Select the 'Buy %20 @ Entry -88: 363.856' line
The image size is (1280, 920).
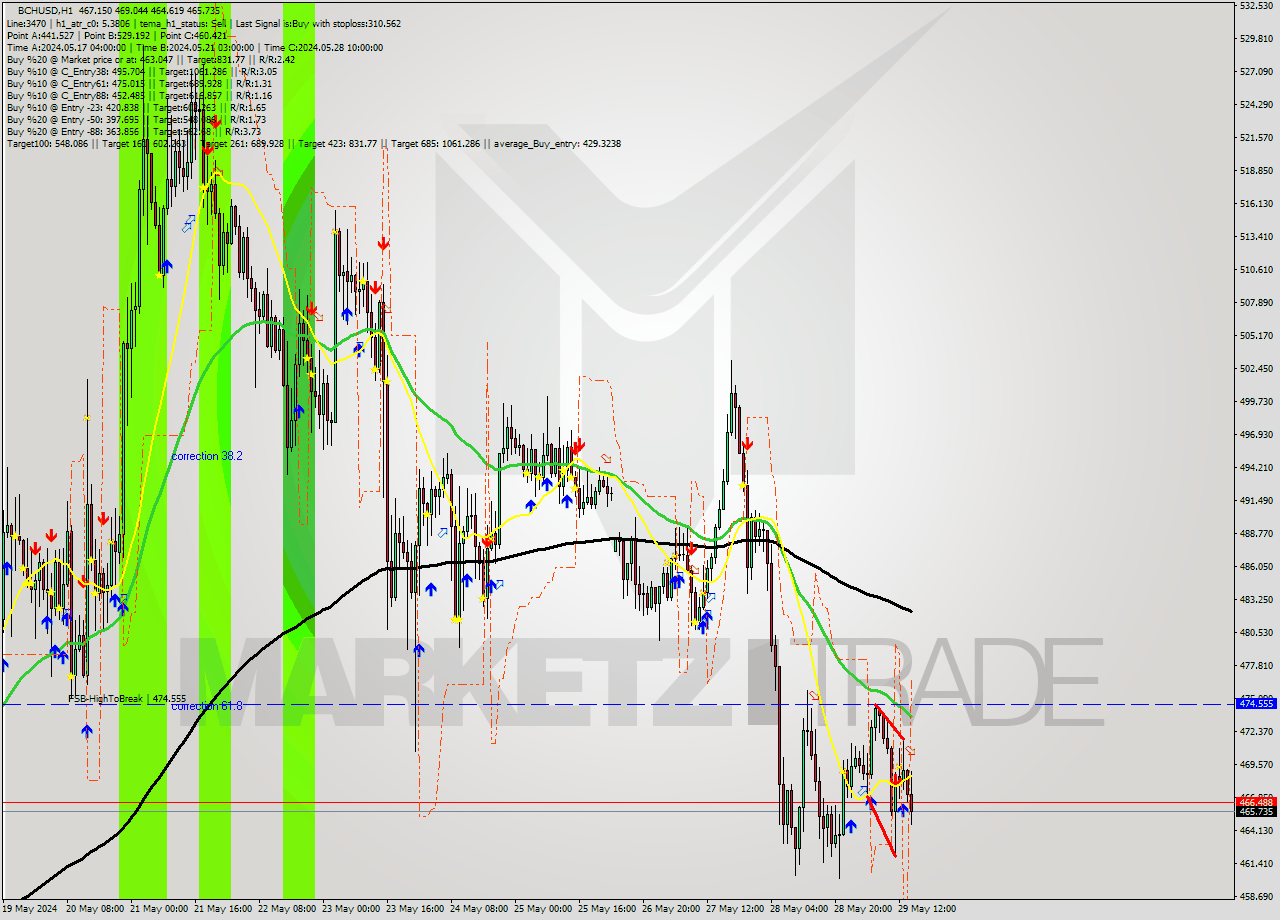tap(134, 131)
